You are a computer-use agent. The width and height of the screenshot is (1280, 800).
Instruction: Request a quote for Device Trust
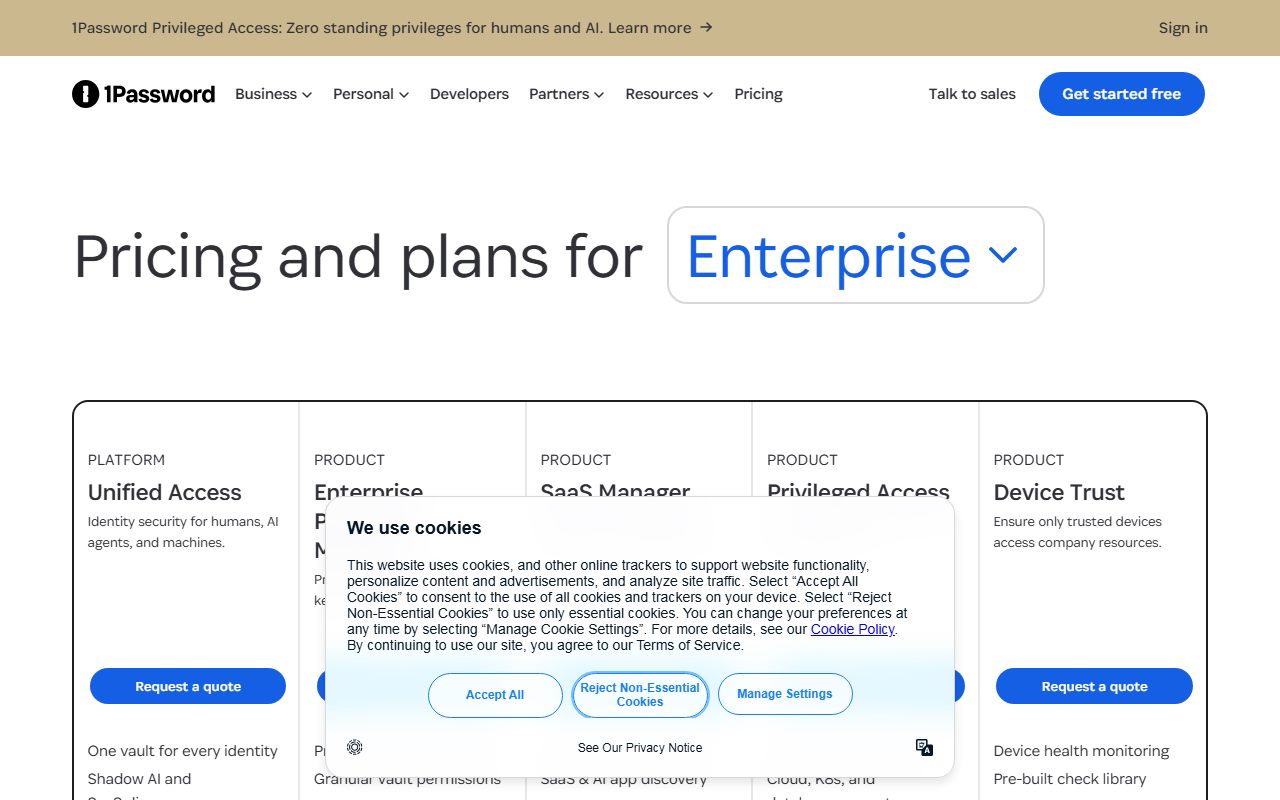pyautogui.click(x=1094, y=686)
